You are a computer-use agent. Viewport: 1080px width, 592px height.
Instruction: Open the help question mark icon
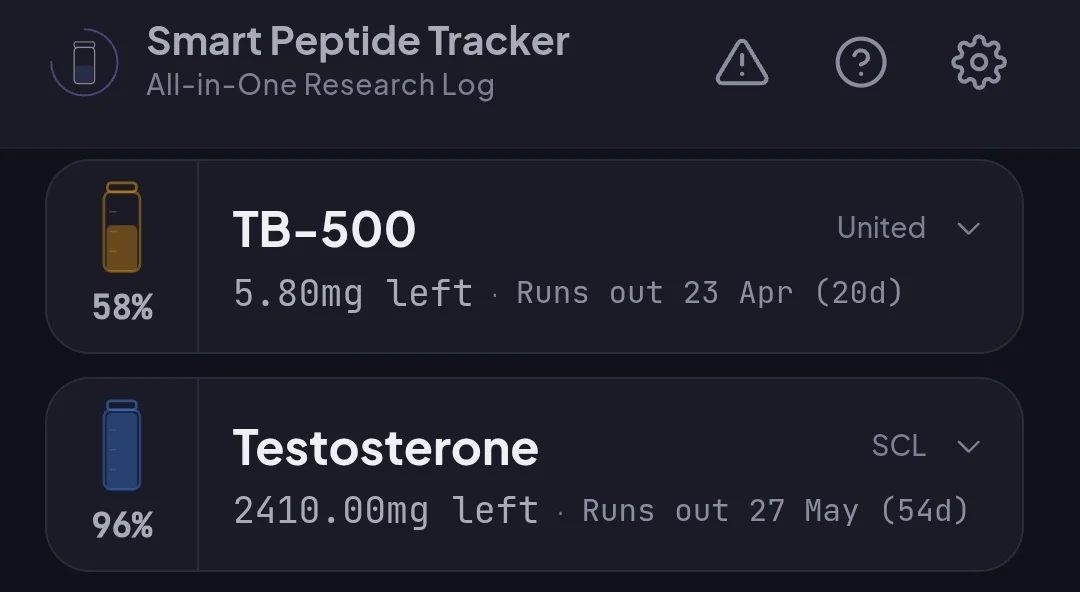click(x=860, y=64)
